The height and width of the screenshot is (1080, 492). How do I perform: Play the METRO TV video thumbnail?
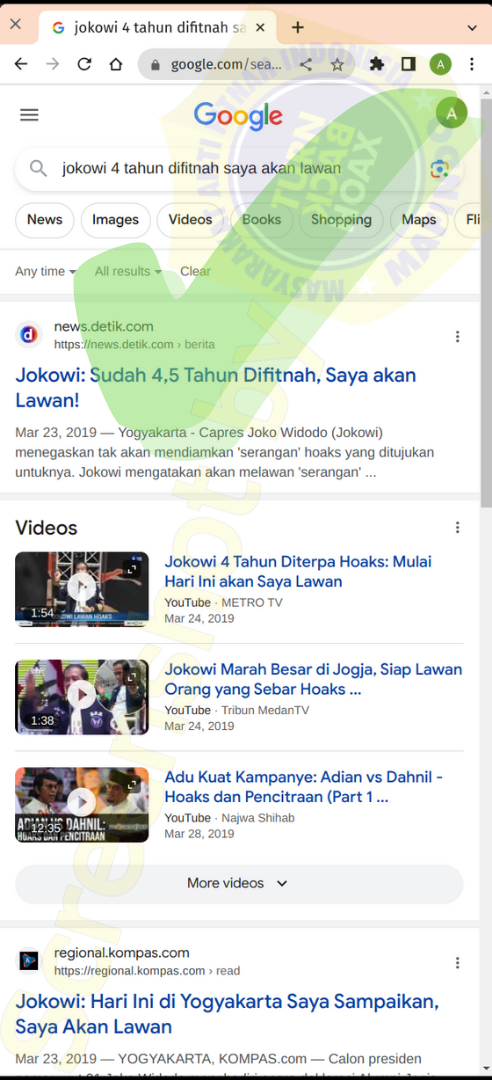[x=82, y=589]
